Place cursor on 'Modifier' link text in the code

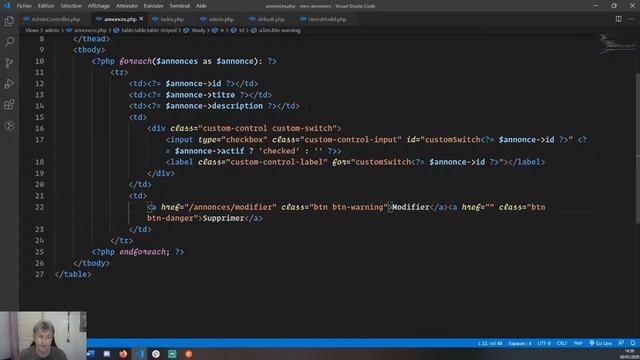tap(411, 207)
